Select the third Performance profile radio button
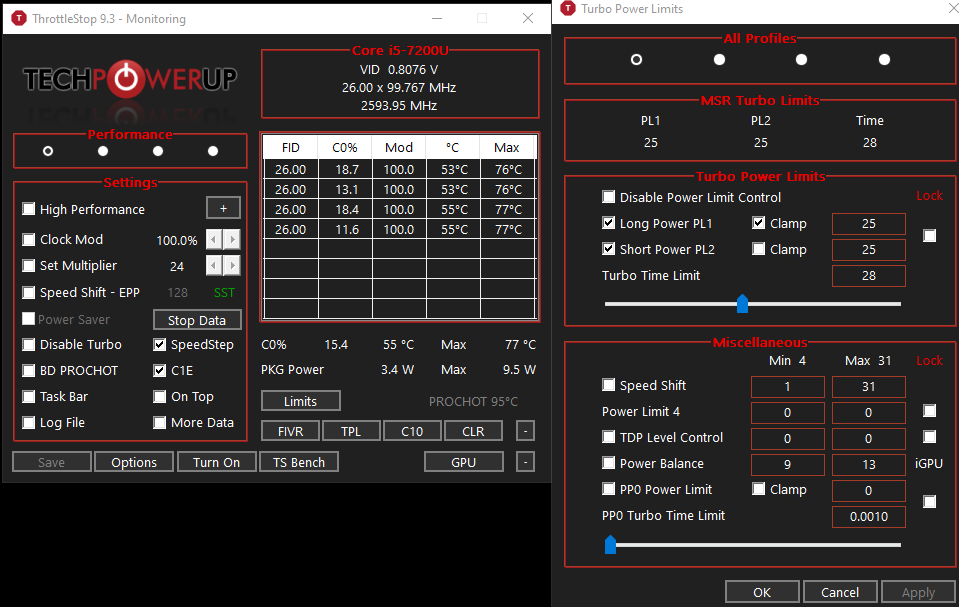The width and height of the screenshot is (959, 607). pos(158,151)
